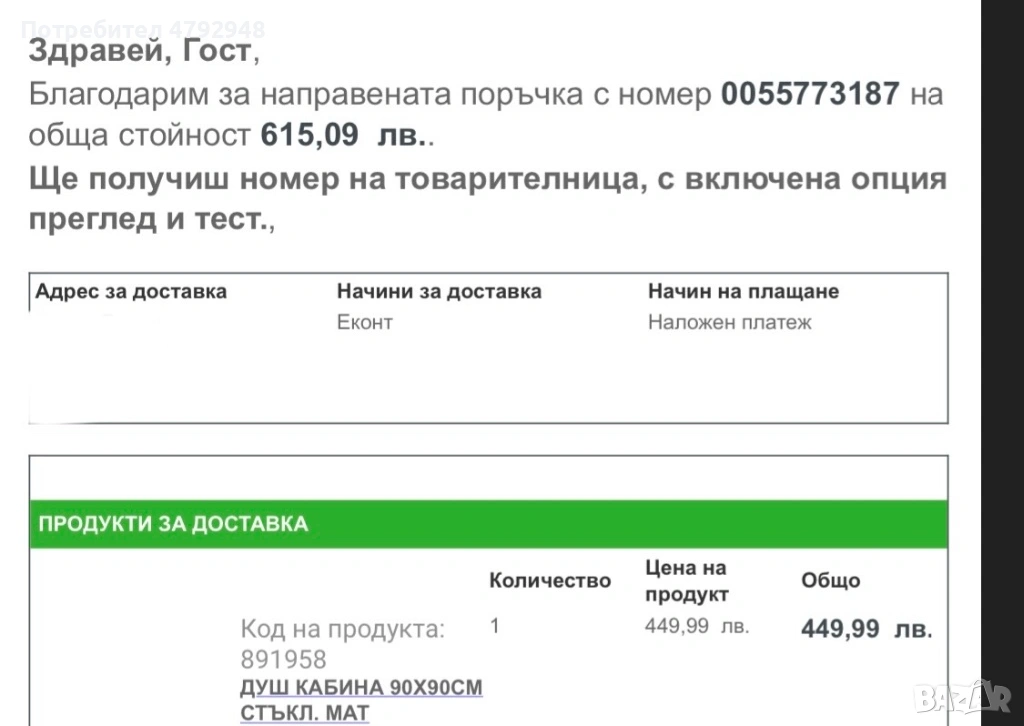
Task: Click the Общо column header
Action: 830,581
